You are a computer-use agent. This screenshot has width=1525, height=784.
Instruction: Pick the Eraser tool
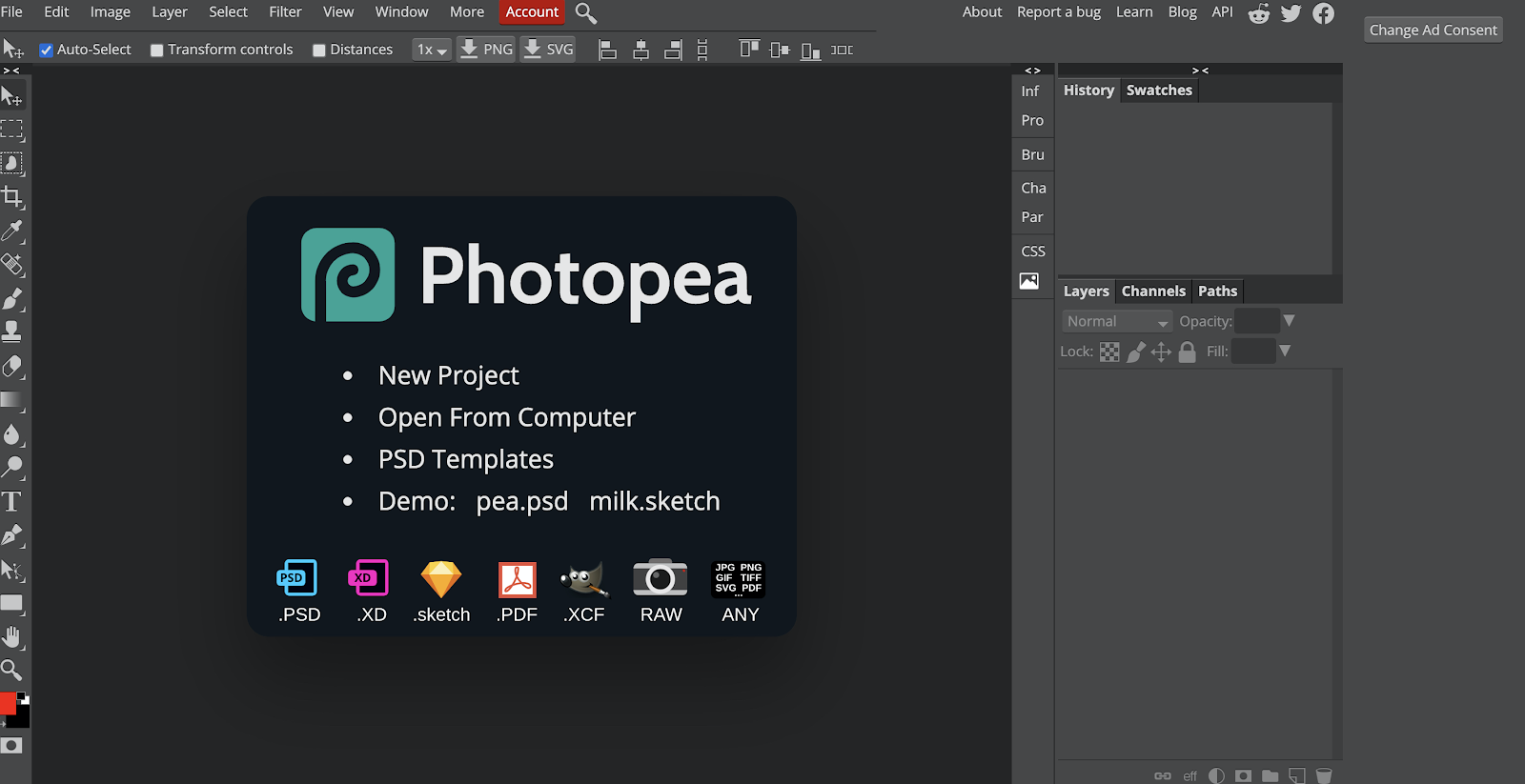12,367
